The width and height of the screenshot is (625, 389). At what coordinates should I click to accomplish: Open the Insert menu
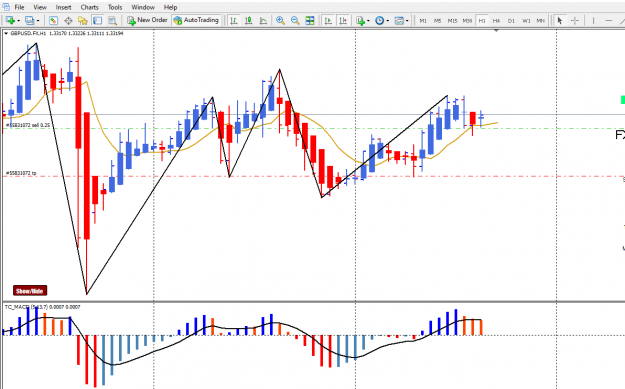[63, 7]
